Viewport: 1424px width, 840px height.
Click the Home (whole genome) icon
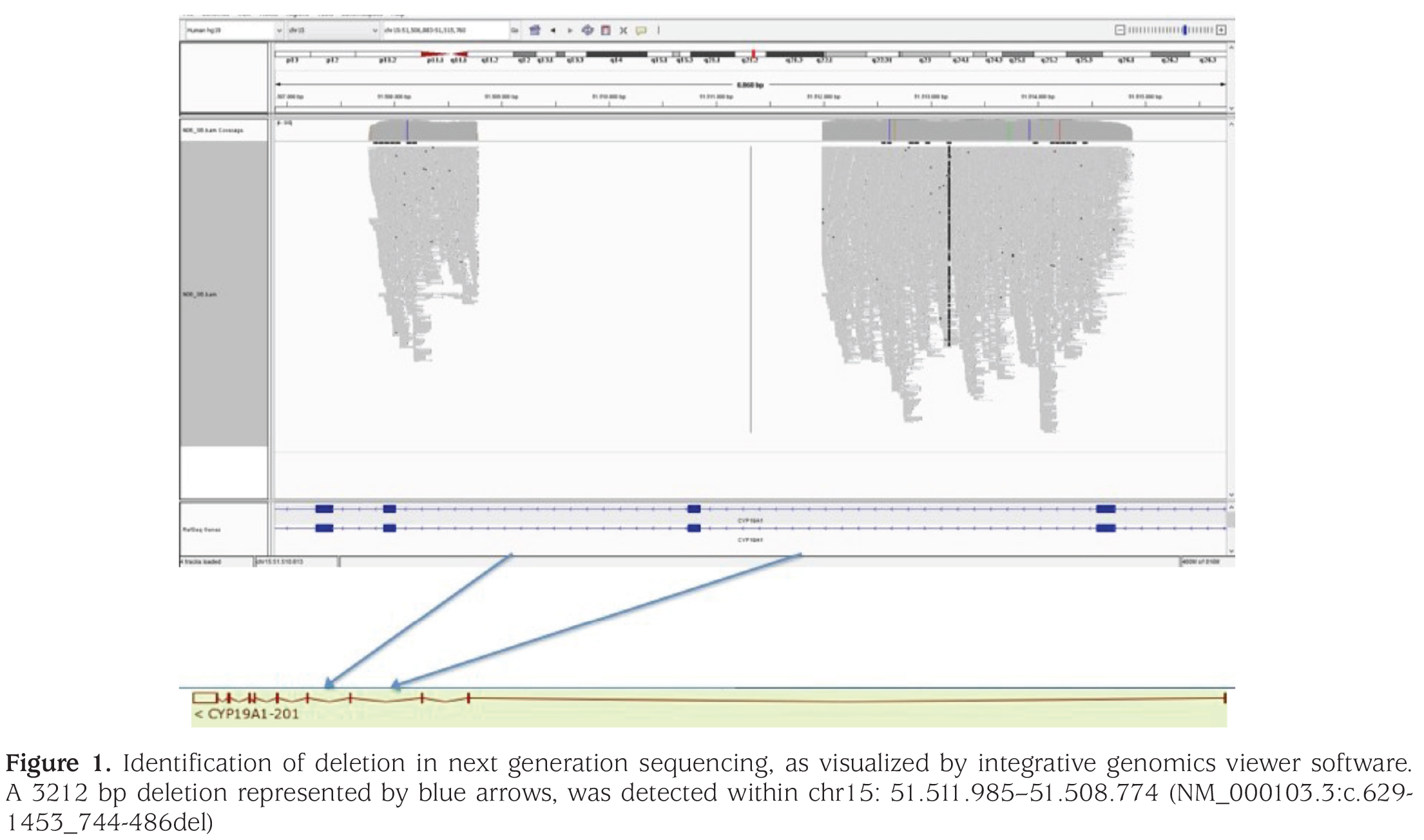pos(534,30)
